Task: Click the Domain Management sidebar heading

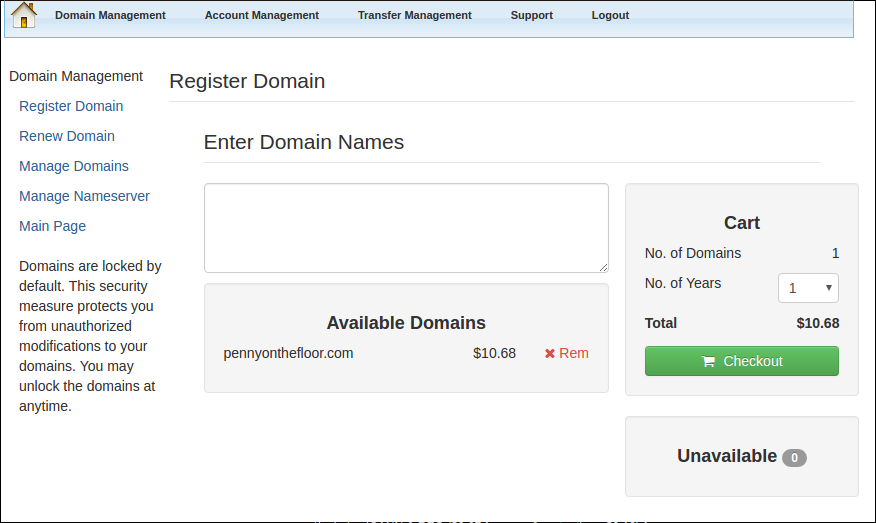Action: coord(76,77)
